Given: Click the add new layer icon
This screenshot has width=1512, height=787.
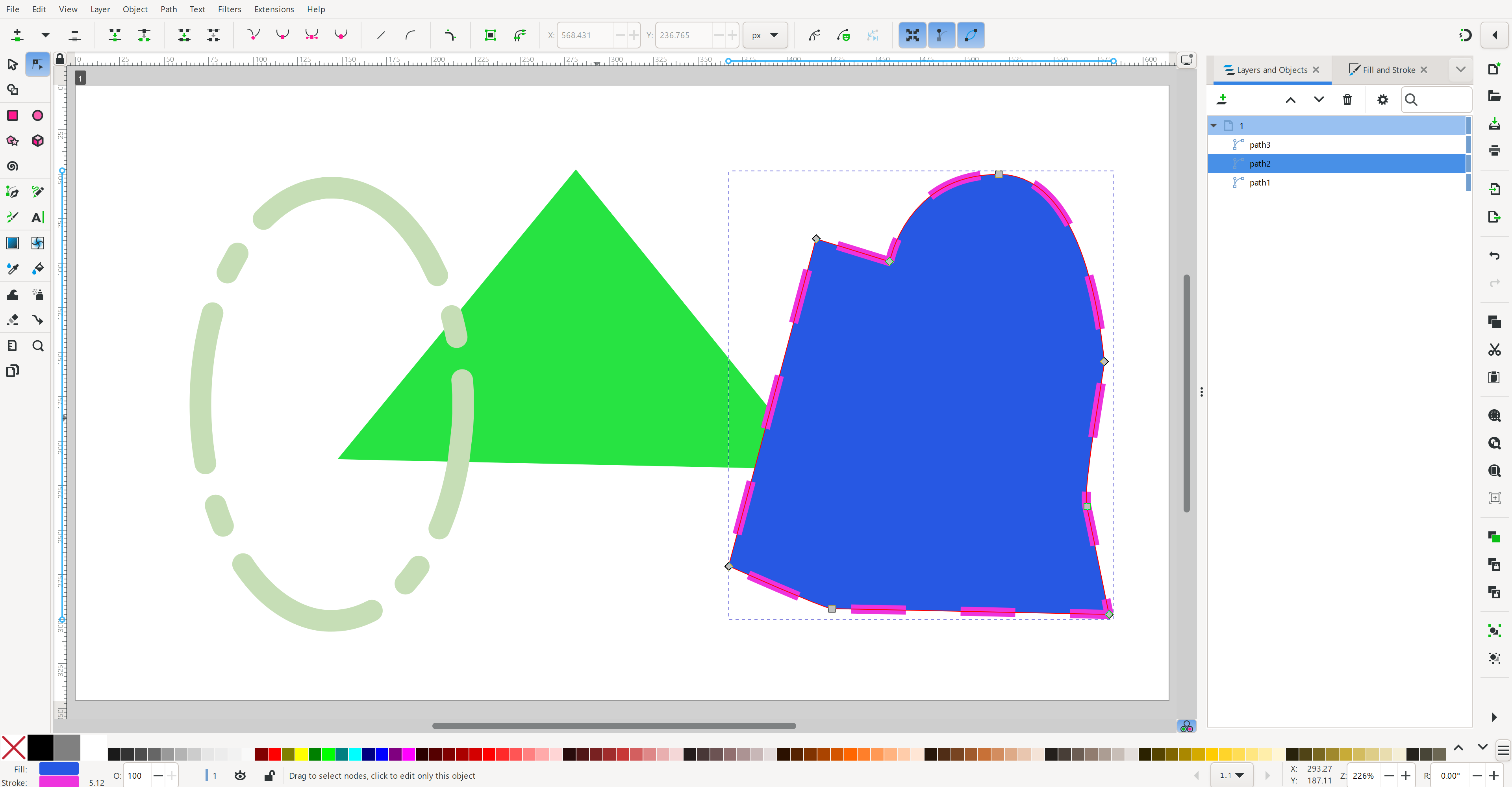Looking at the screenshot, I should [1222, 100].
